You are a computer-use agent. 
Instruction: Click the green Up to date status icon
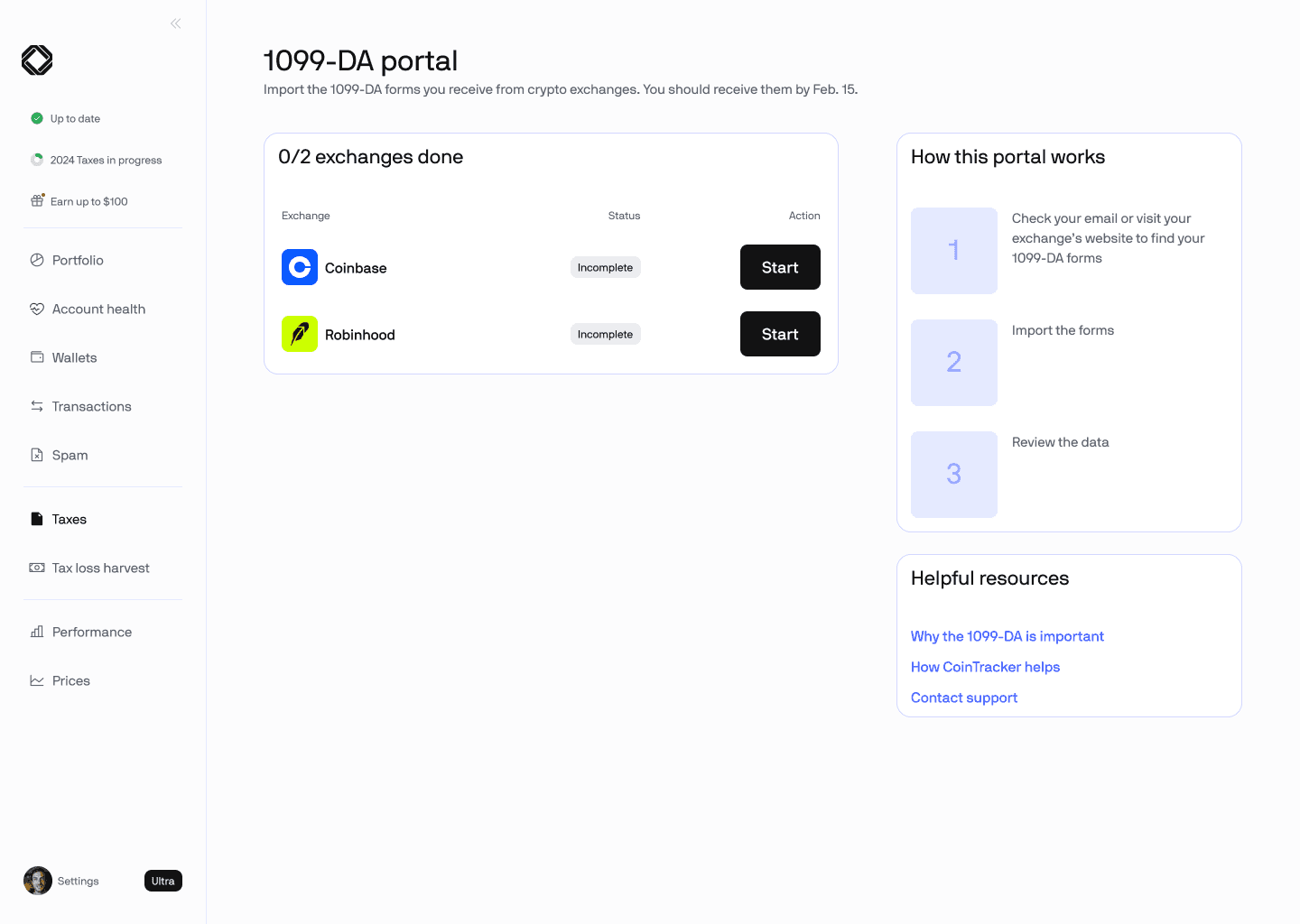coord(37,118)
